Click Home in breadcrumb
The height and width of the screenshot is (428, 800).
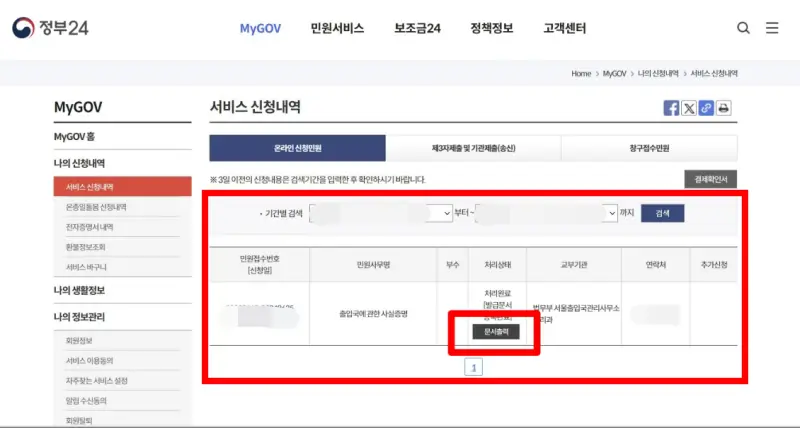(x=581, y=73)
